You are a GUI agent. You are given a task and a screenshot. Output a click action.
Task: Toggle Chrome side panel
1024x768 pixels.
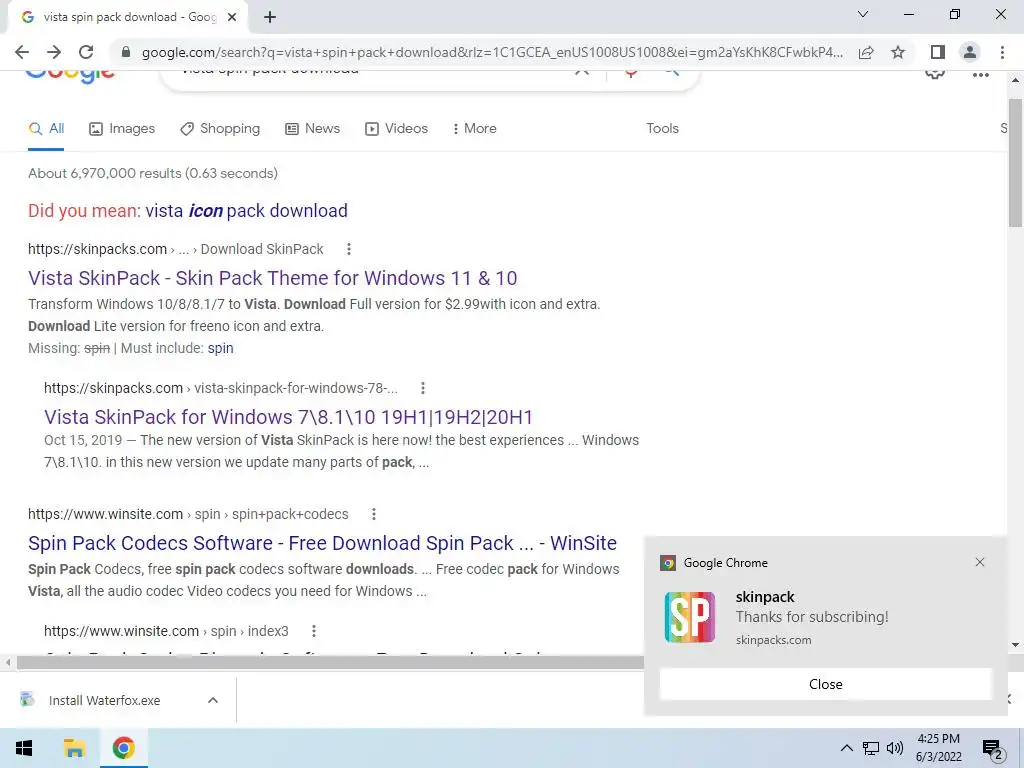(x=938, y=52)
